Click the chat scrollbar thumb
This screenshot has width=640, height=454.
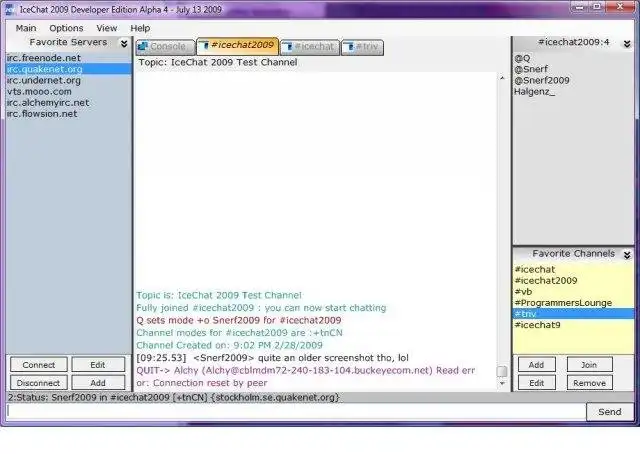[x=502, y=371]
